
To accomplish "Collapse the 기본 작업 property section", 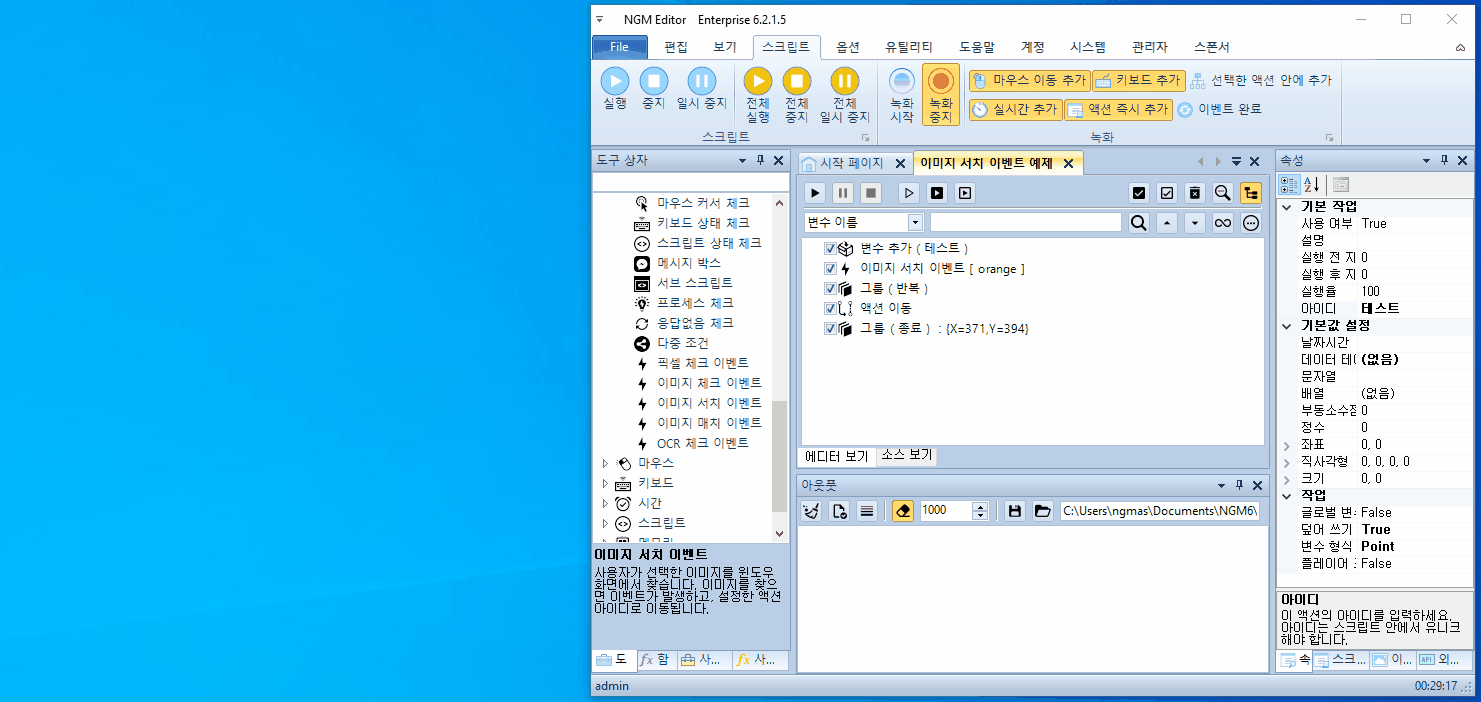I will [x=1287, y=206].
